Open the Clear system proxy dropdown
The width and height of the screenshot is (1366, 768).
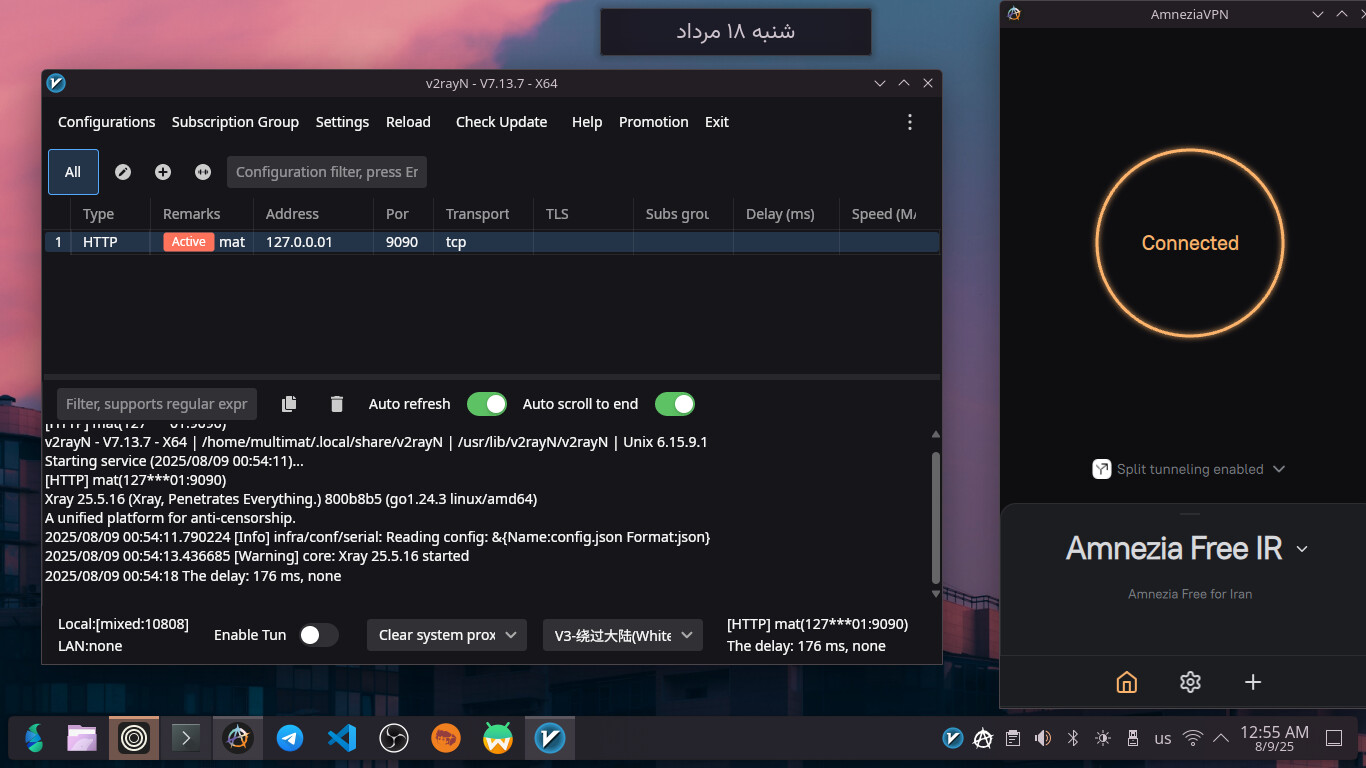(446, 635)
